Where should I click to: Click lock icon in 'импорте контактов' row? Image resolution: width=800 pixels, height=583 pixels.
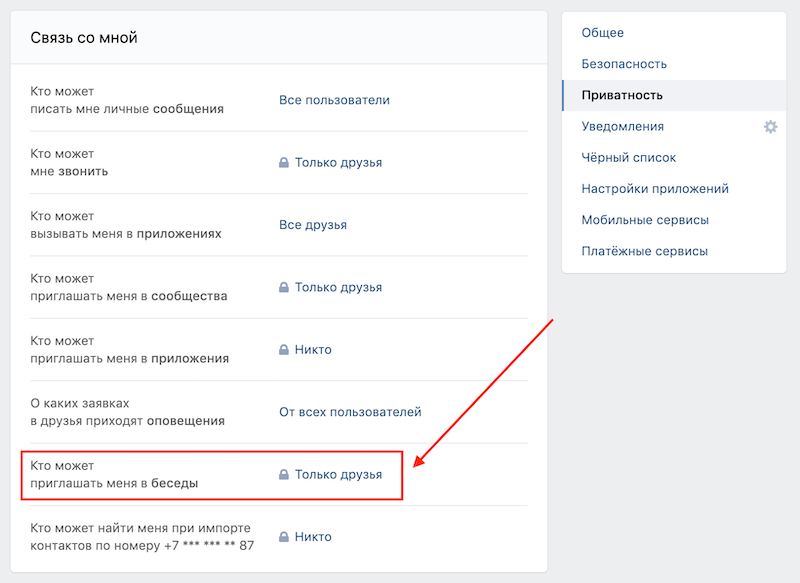284,537
